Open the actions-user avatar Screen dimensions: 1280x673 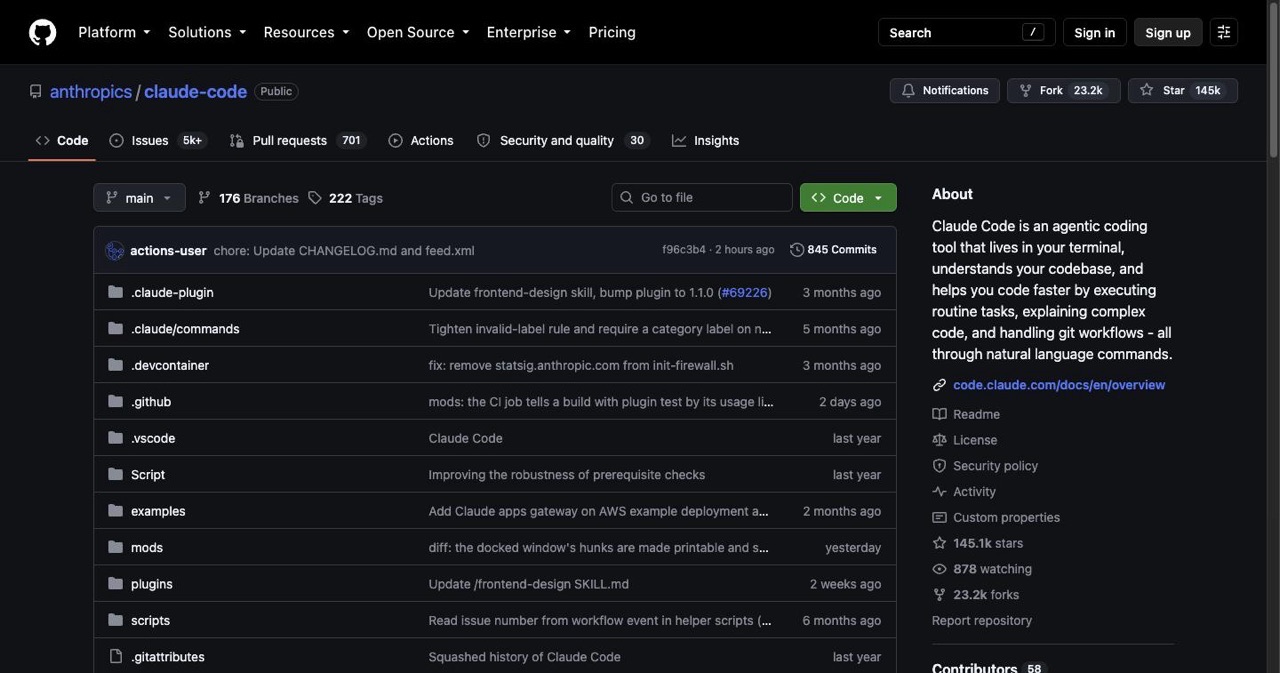pos(115,250)
